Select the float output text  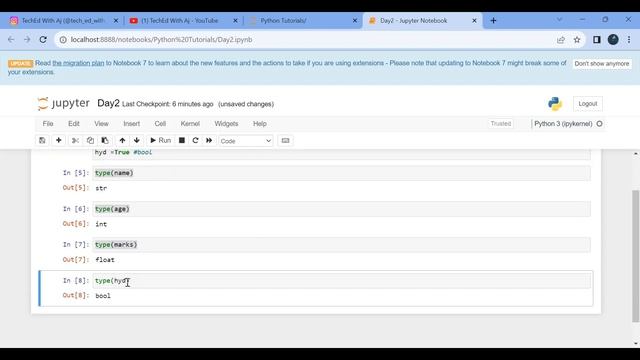(x=105, y=260)
